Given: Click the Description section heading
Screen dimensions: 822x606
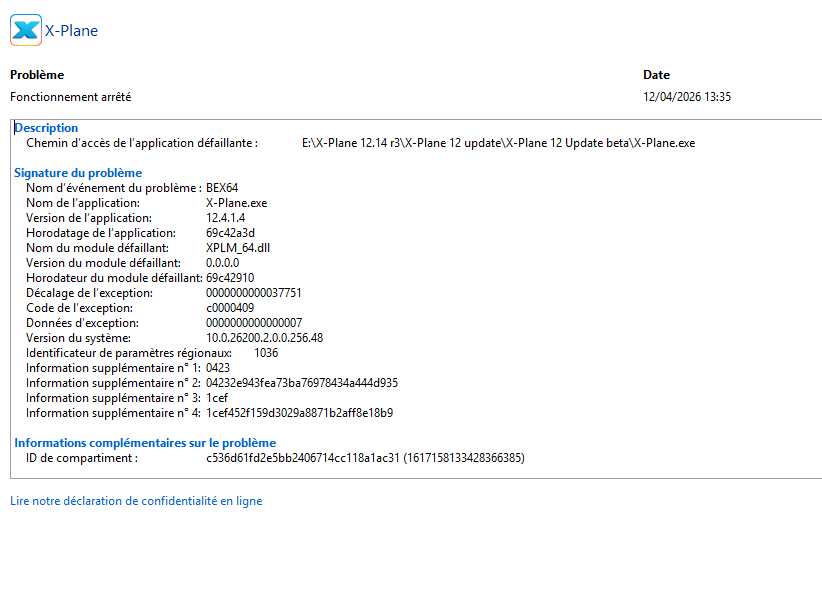Looking at the screenshot, I should click(46, 128).
